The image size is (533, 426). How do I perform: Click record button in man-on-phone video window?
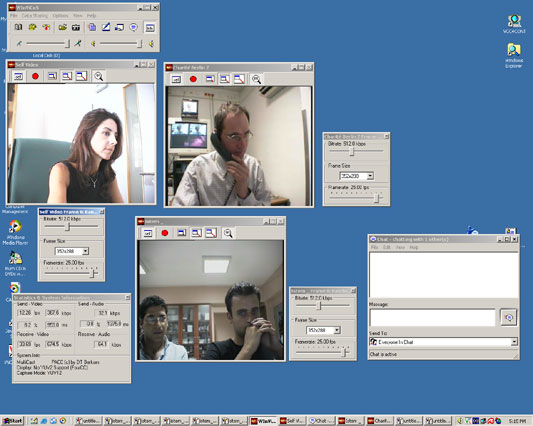(x=193, y=79)
